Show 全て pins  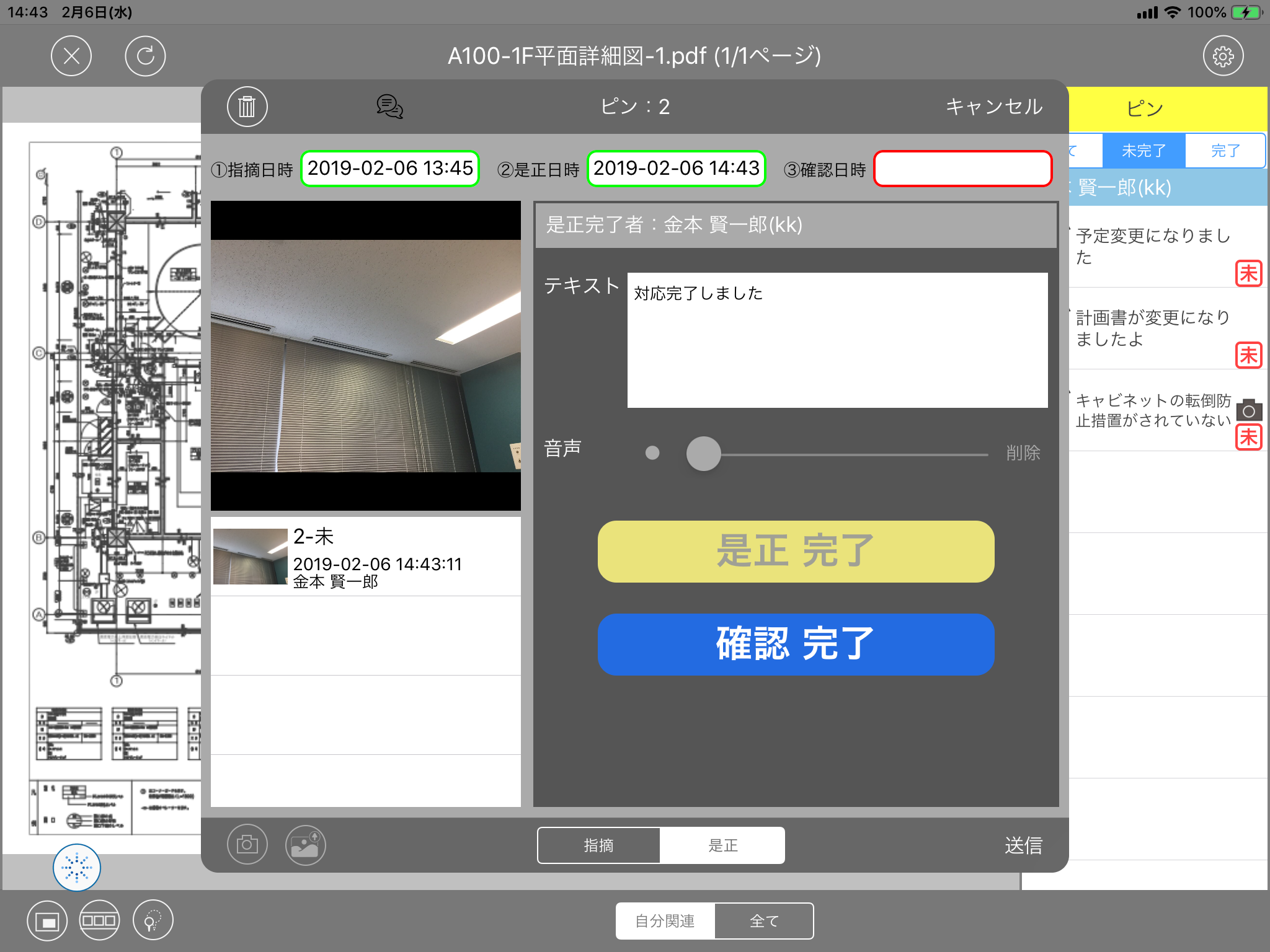(x=764, y=921)
